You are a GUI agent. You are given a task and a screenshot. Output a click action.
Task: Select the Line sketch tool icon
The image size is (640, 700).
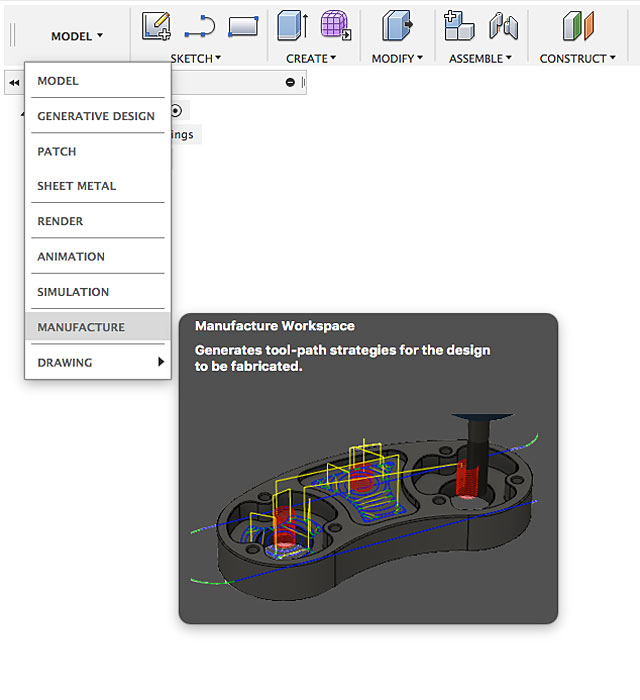[200, 26]
